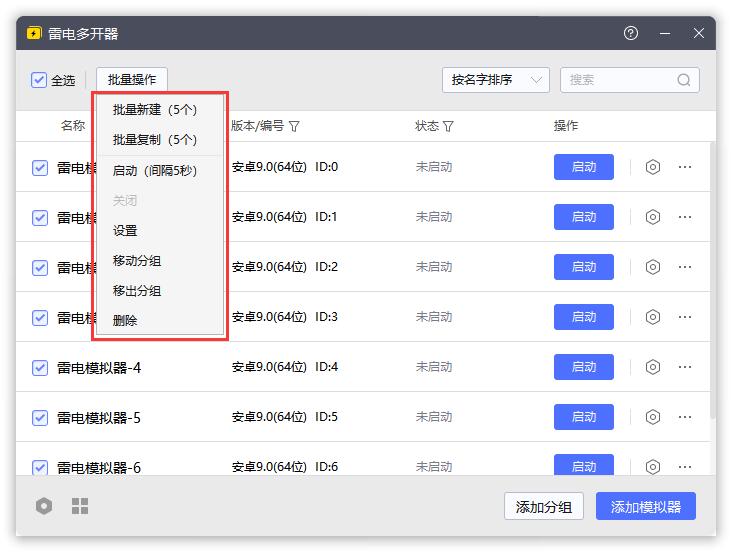The width and height of the screenshot is (736, 556).
Task: Uncheck the checkbox for 雷电模拟器-4
Action: [x=40, y=369]
